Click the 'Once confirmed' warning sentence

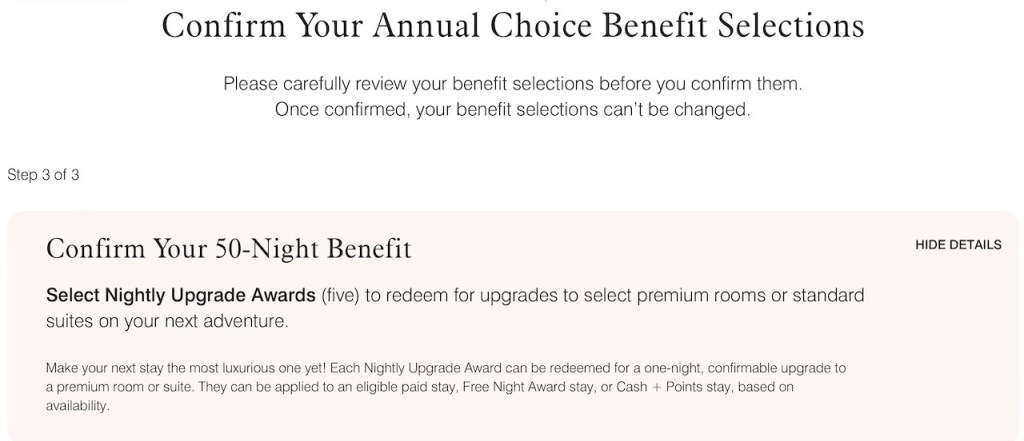(512, 109)
